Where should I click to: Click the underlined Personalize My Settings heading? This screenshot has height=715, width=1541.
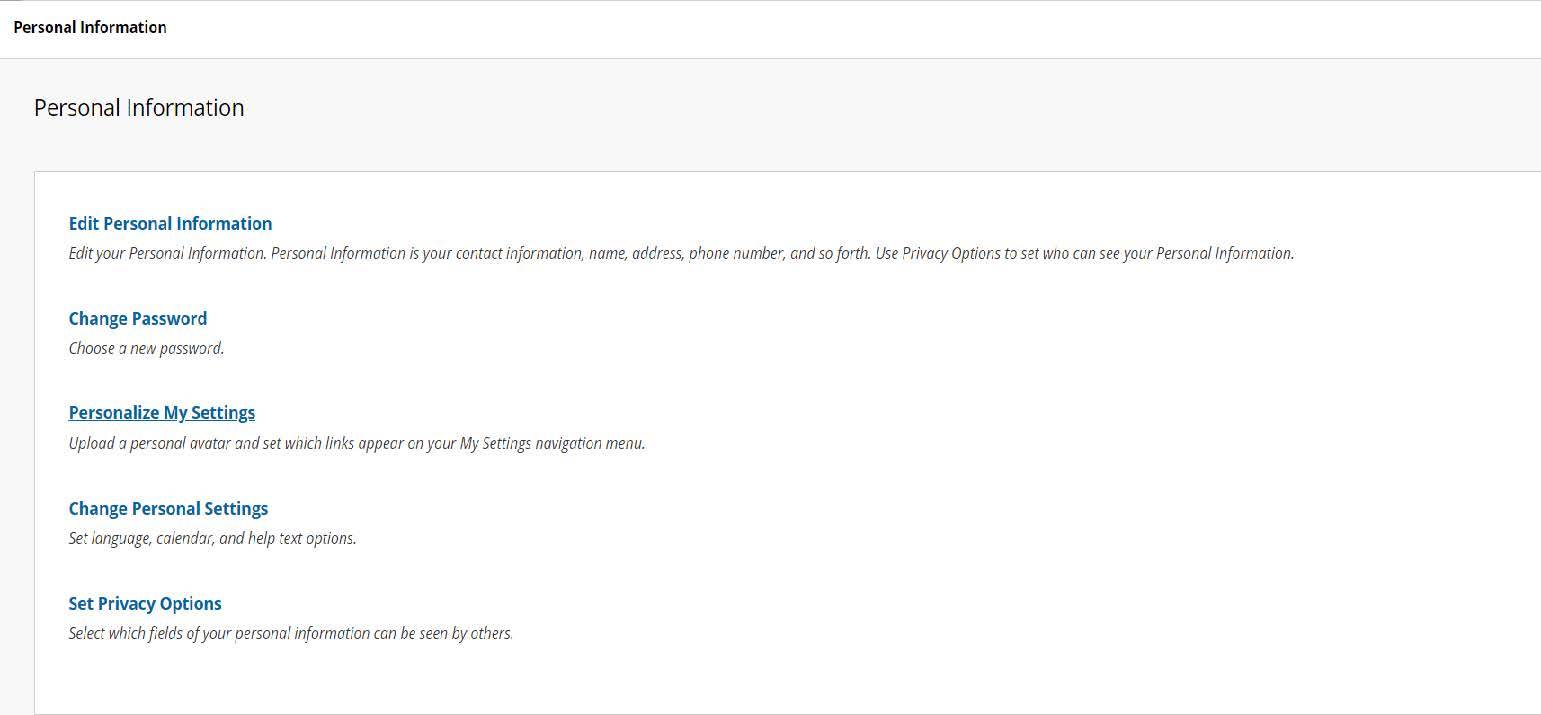pos(161,413)
